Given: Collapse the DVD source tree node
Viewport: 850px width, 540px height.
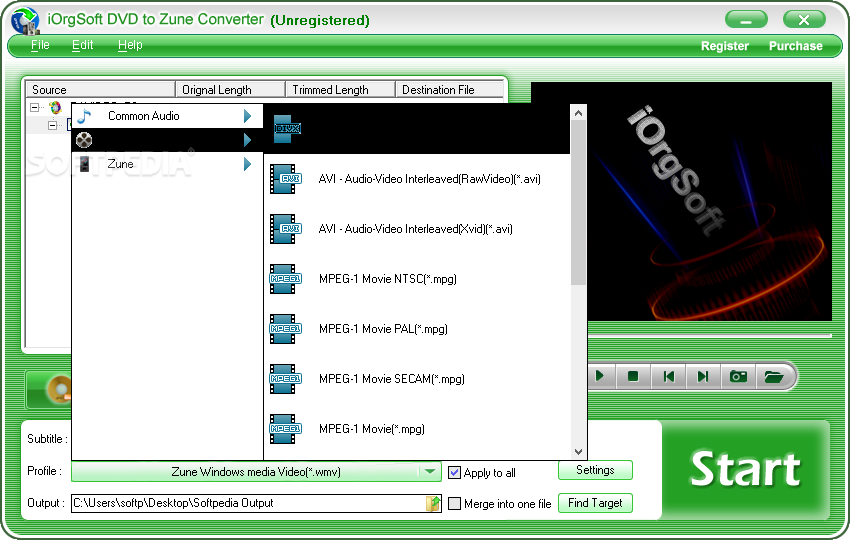Looking at the screenshot, I should tap(35, 107).
